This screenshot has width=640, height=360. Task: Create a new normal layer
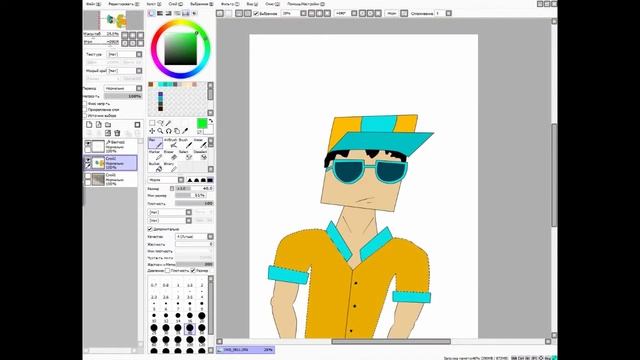click(x=89, y=124)
